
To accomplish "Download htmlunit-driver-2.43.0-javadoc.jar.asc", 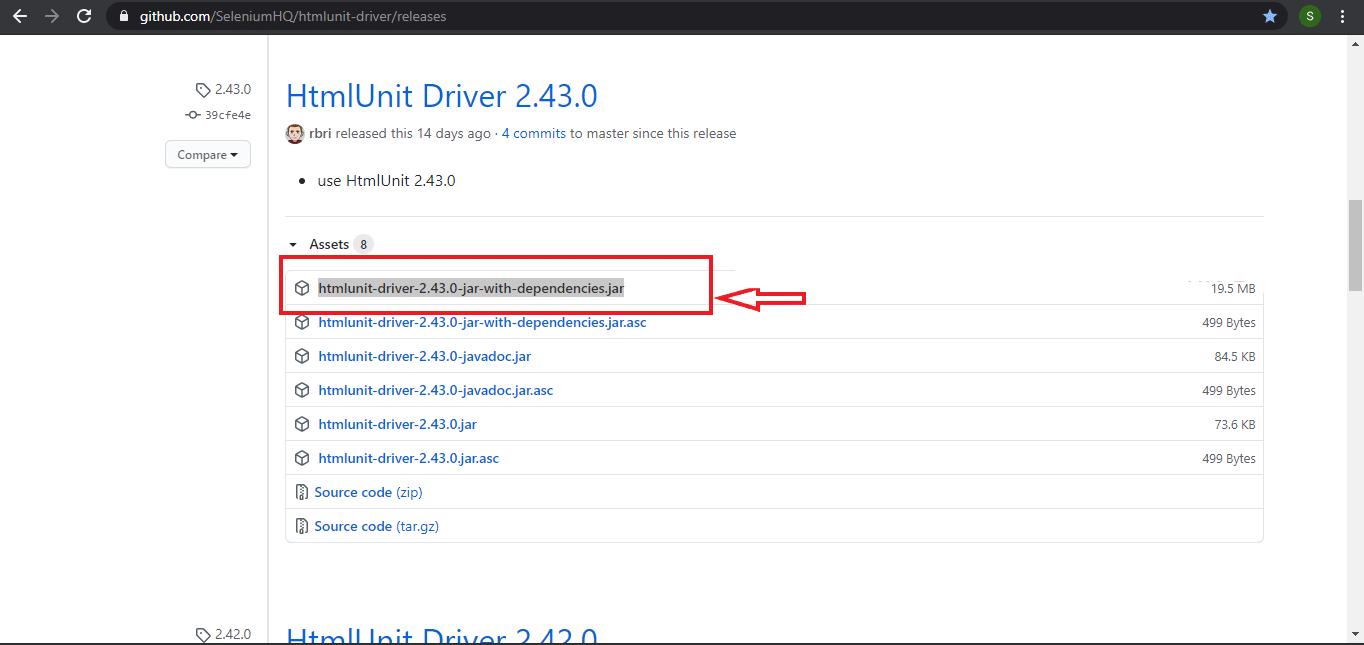I will [x=435, y=390].
